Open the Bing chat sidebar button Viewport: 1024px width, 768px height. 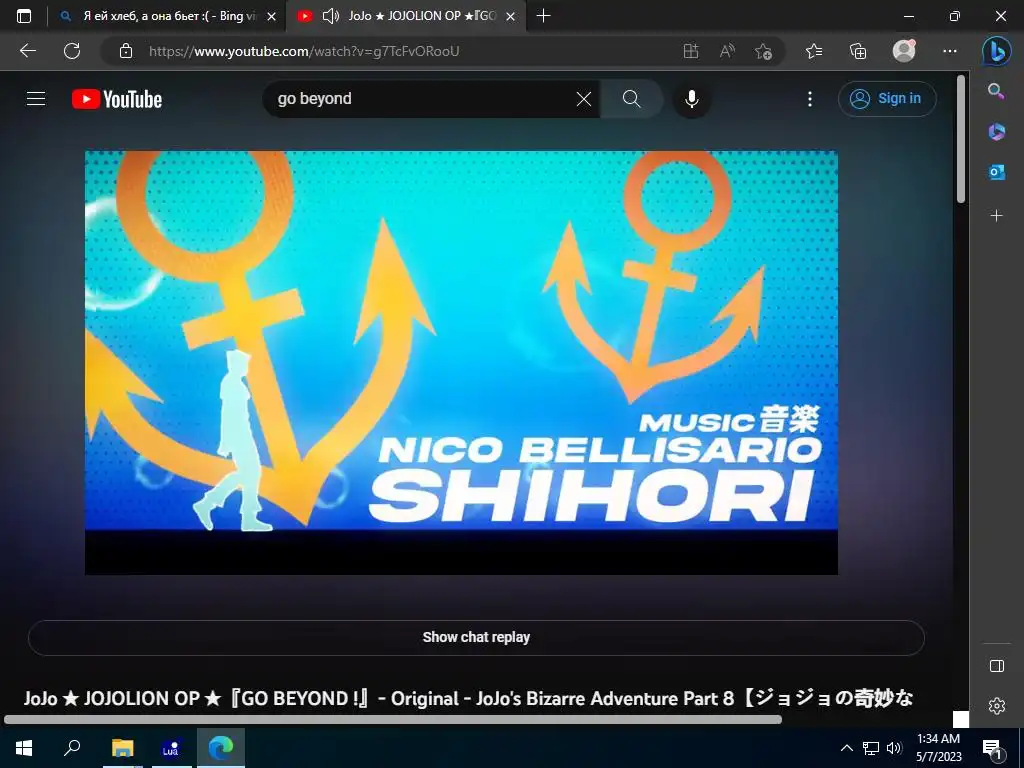point(997,51)
